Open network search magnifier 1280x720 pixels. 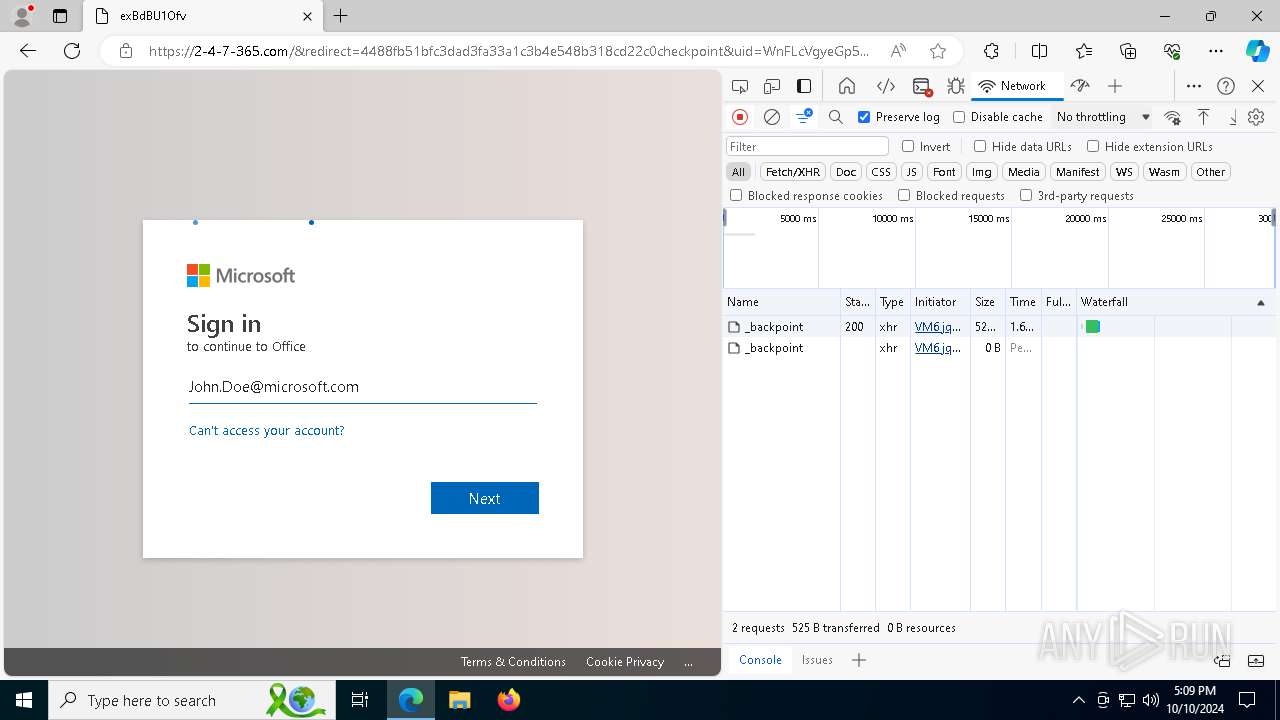(x=836, y=117)
